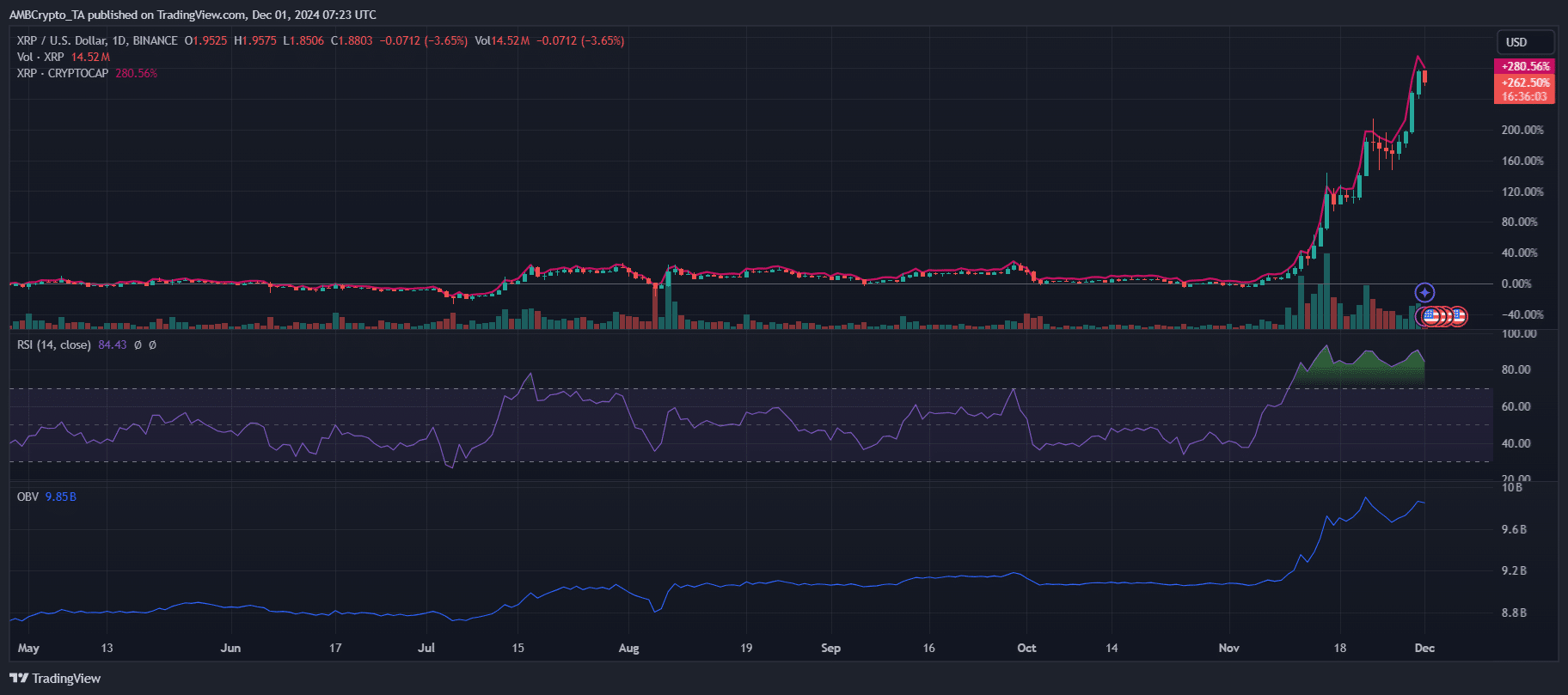Click the Dec label on the time axis
This screenshot has width=1568, height=695.
coord(1424,648)
